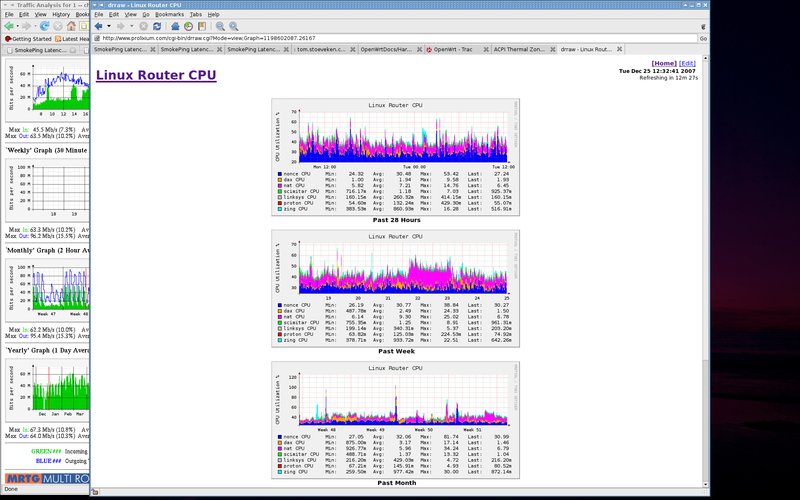Switch to the tom.stoeveken.c... tab
The image size is (800, 500).
click(324, 49)
